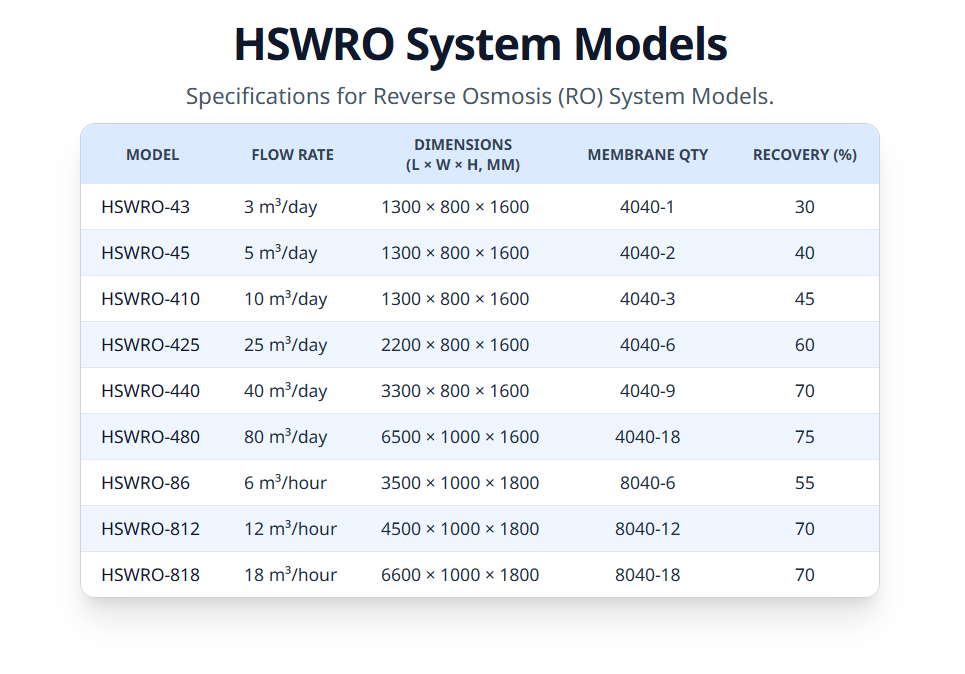Click the MODEL column header
This screenshot has height=674, width=965.
coord(152,155)
